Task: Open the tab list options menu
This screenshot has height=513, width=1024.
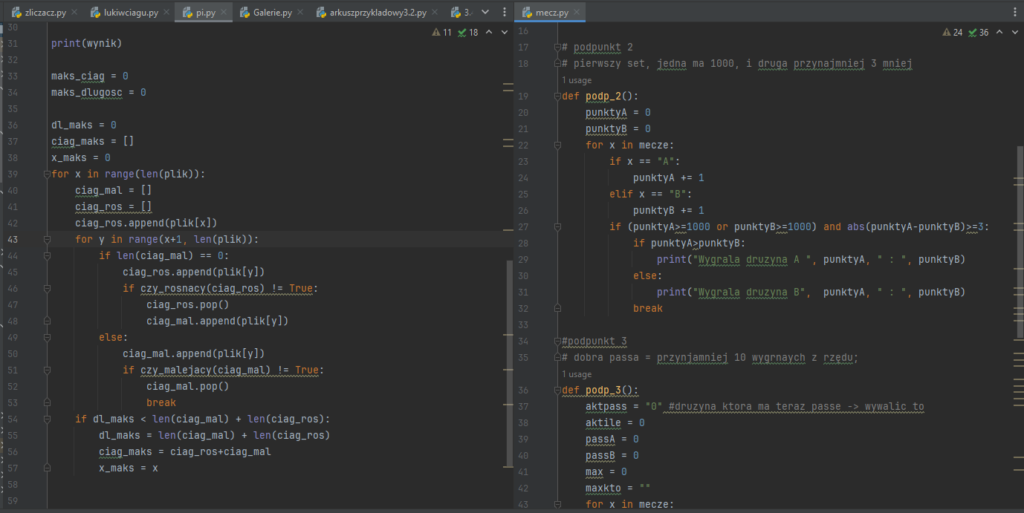Action: pos(505,13)
